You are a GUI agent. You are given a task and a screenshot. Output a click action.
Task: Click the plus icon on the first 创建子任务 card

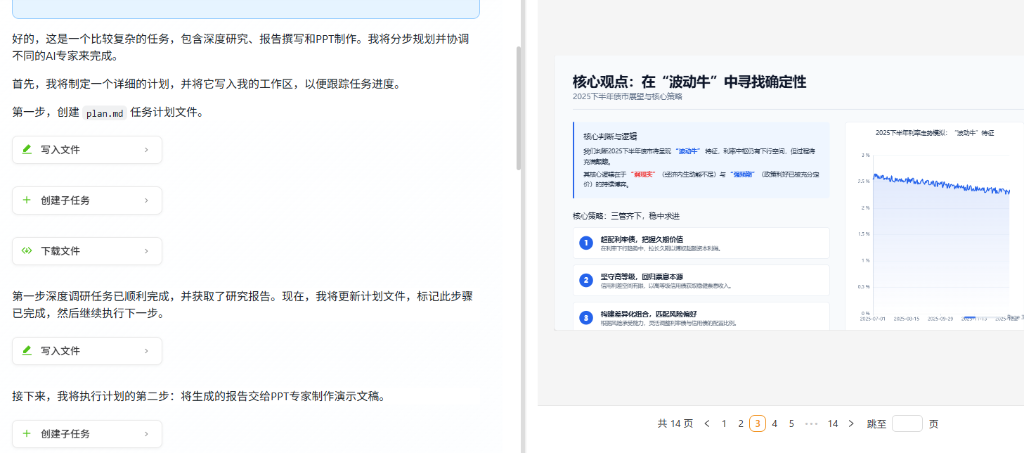(27, 201)
